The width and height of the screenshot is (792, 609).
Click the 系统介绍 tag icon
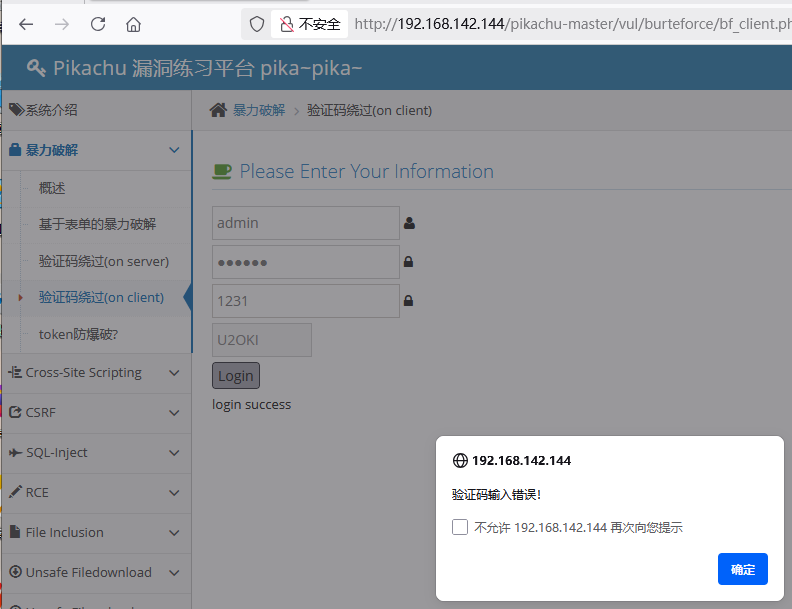(16, 110)
